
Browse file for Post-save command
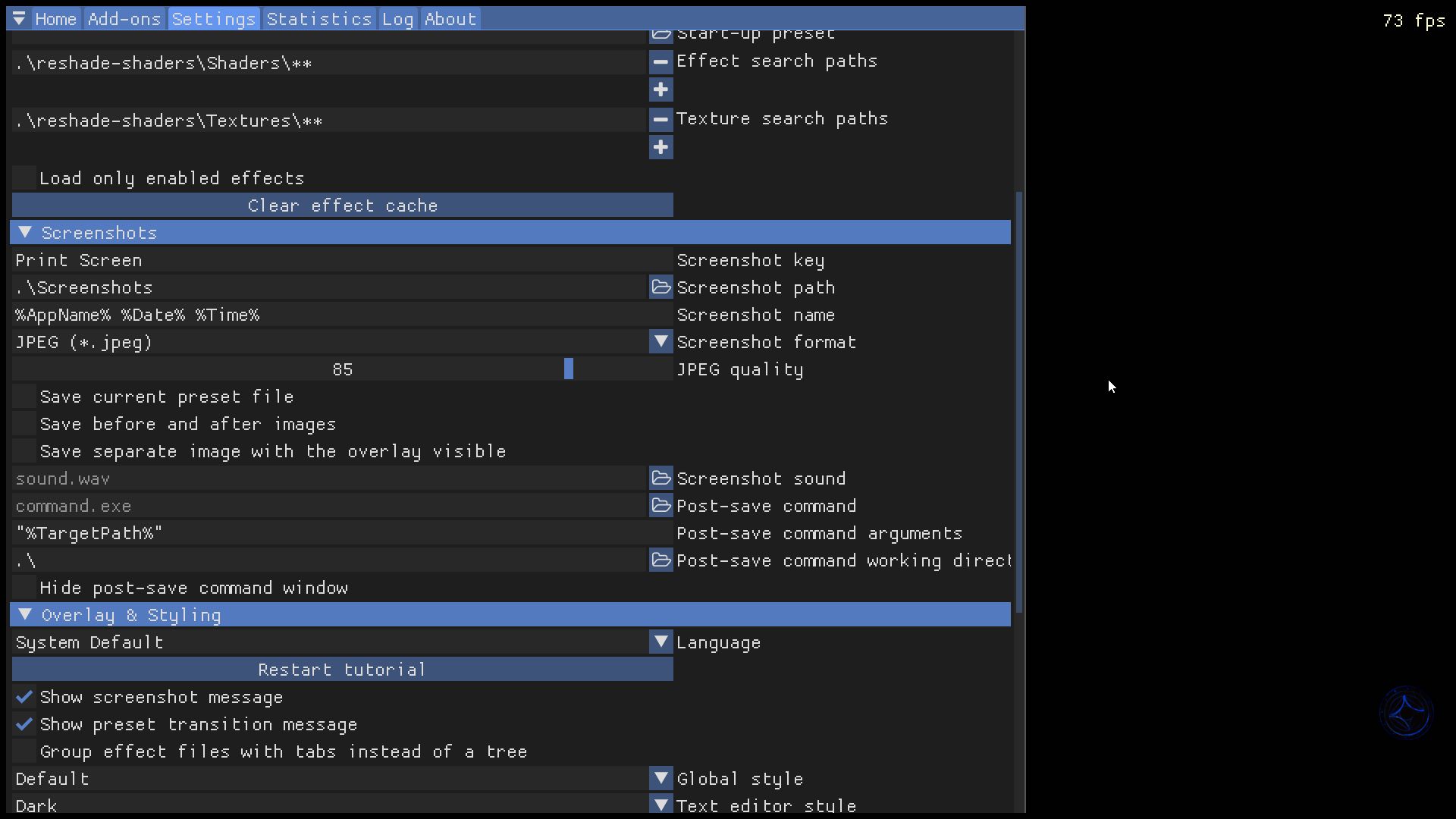click(661, 506)
